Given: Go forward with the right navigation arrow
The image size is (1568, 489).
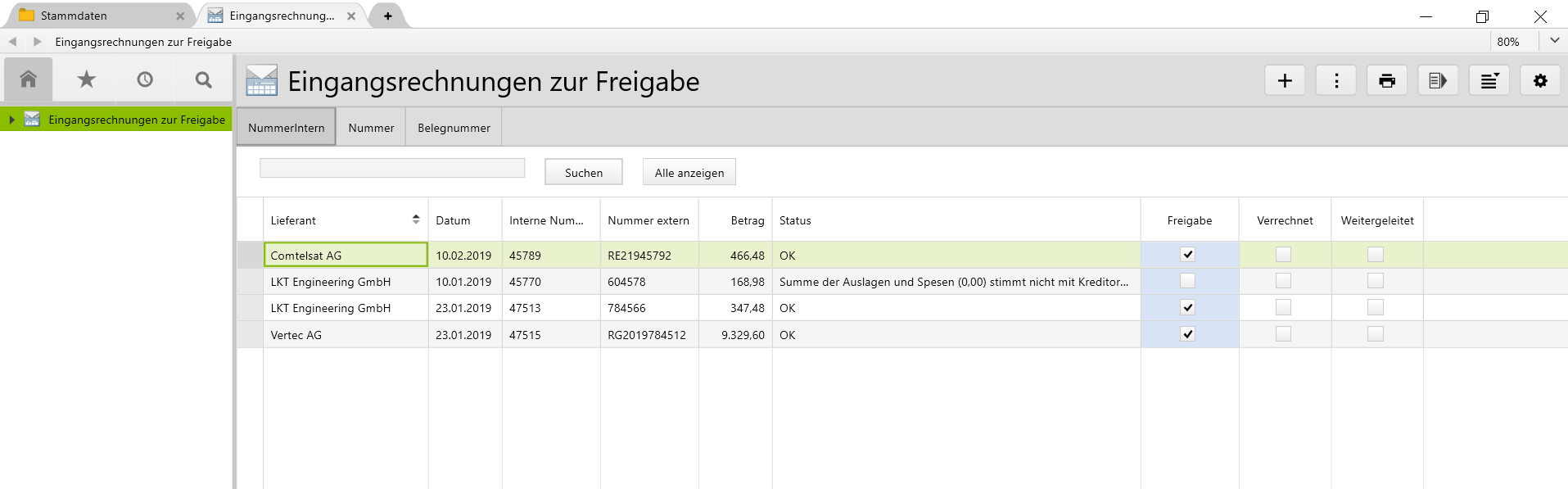Looking at the screenshot, I should (x=37, y=42).
